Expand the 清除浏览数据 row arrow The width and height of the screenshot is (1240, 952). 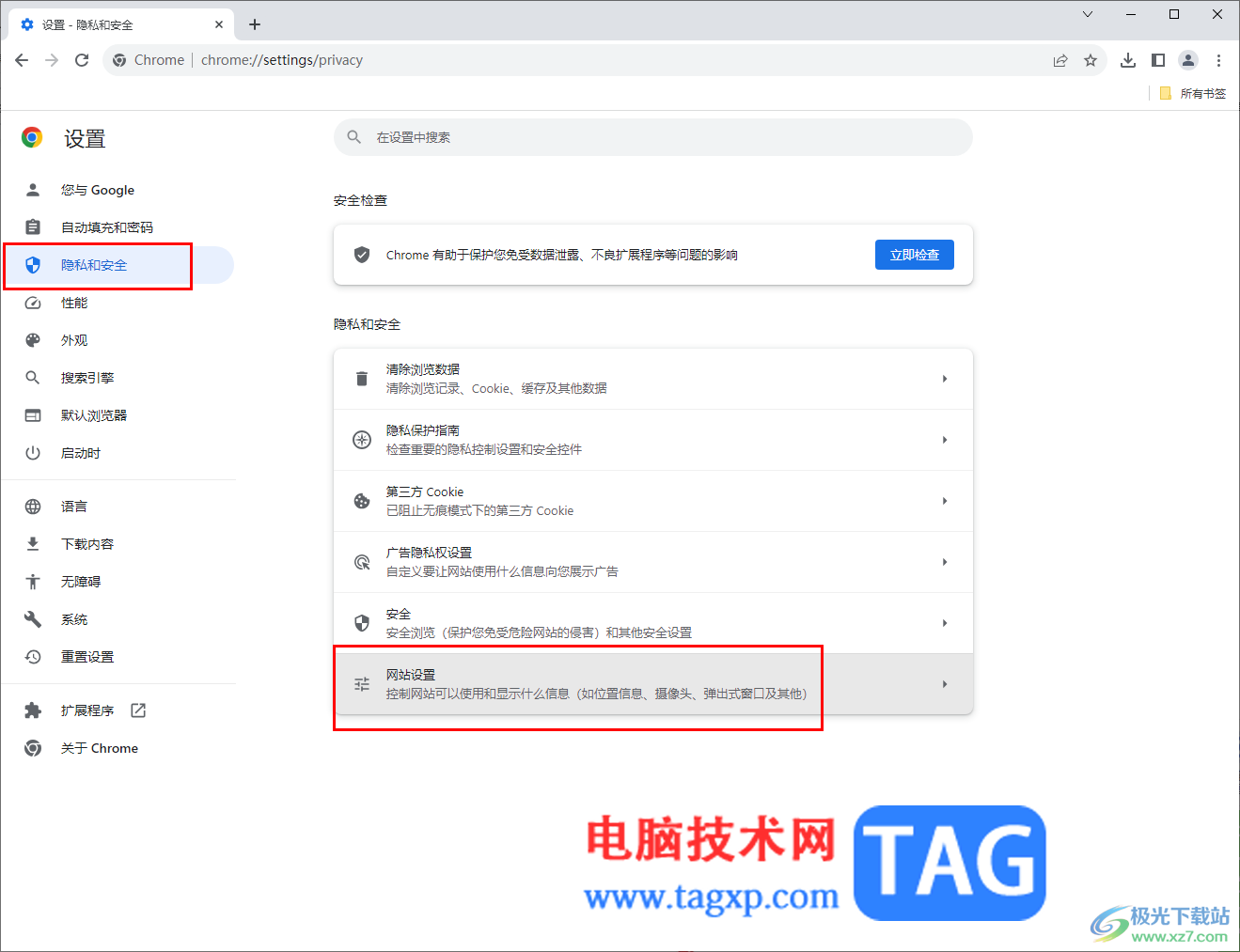point(945,379)
